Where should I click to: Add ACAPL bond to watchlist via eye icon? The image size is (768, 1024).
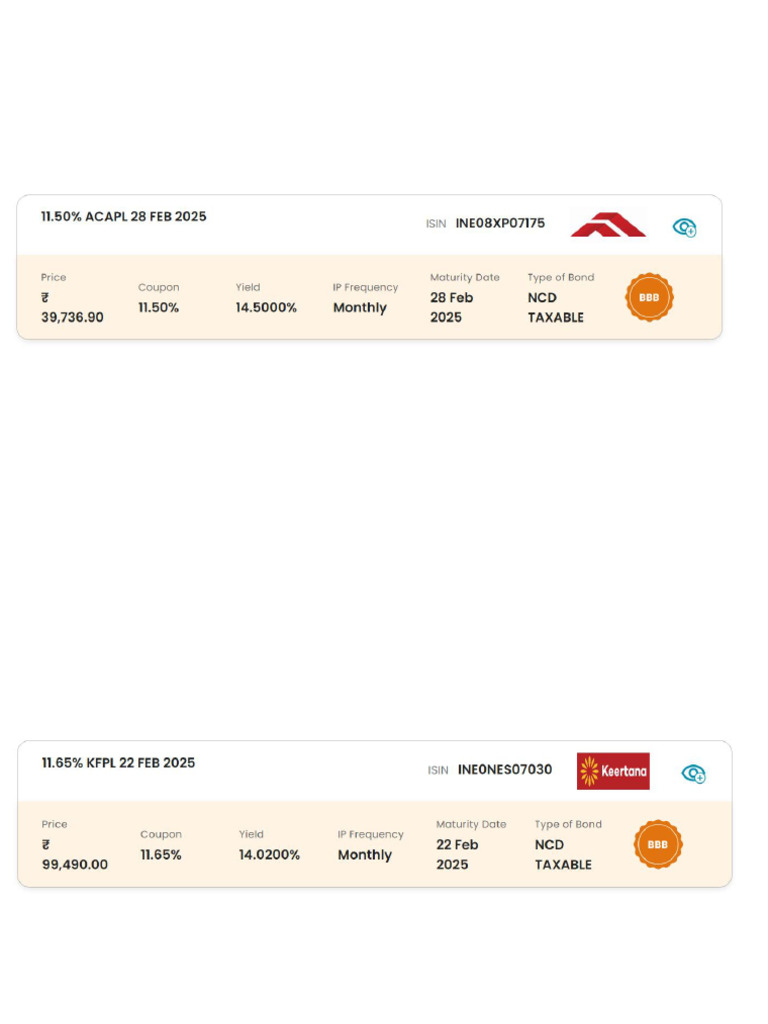point(684,227)
